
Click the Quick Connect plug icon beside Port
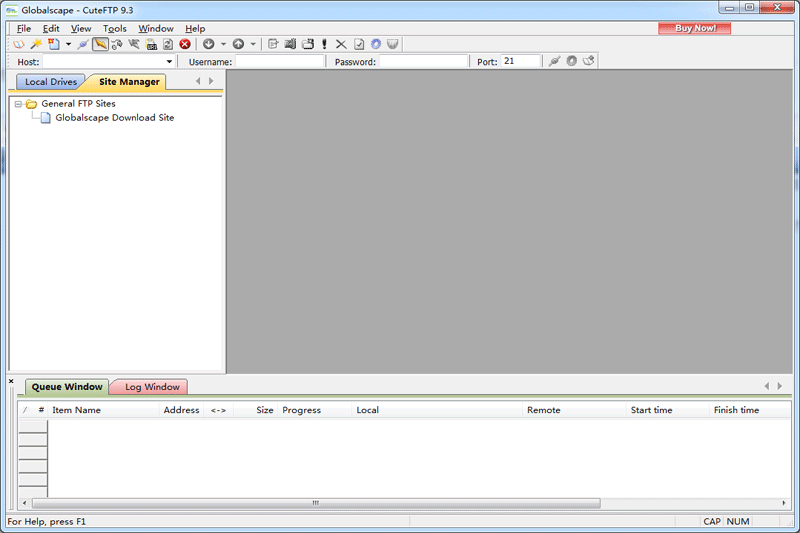click(x=554, y=61)
